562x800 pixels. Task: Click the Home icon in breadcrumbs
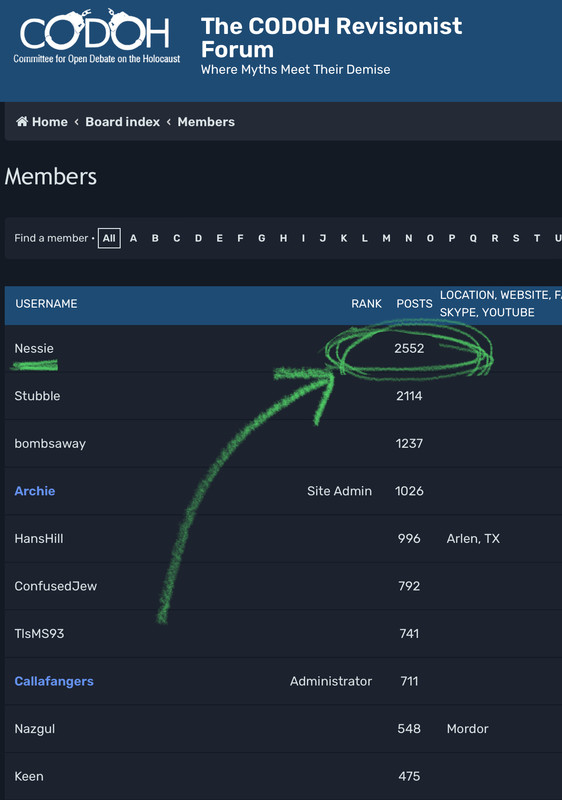click(x=22, y=121)
